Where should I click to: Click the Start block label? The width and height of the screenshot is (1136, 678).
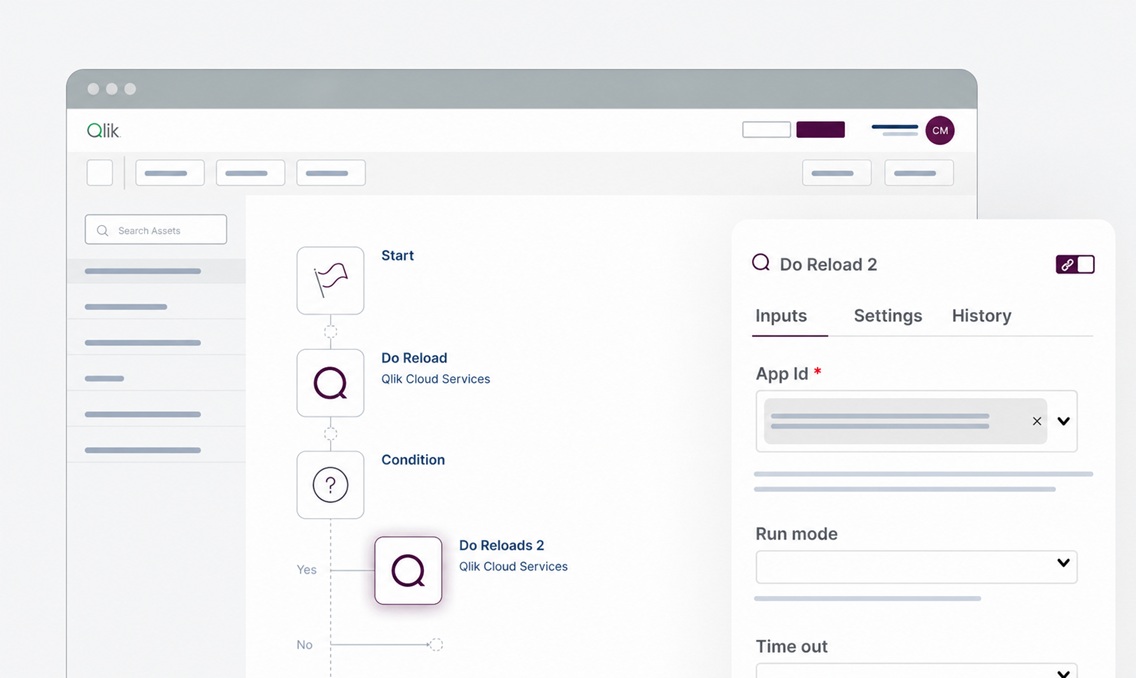click(x=397, y=256)
